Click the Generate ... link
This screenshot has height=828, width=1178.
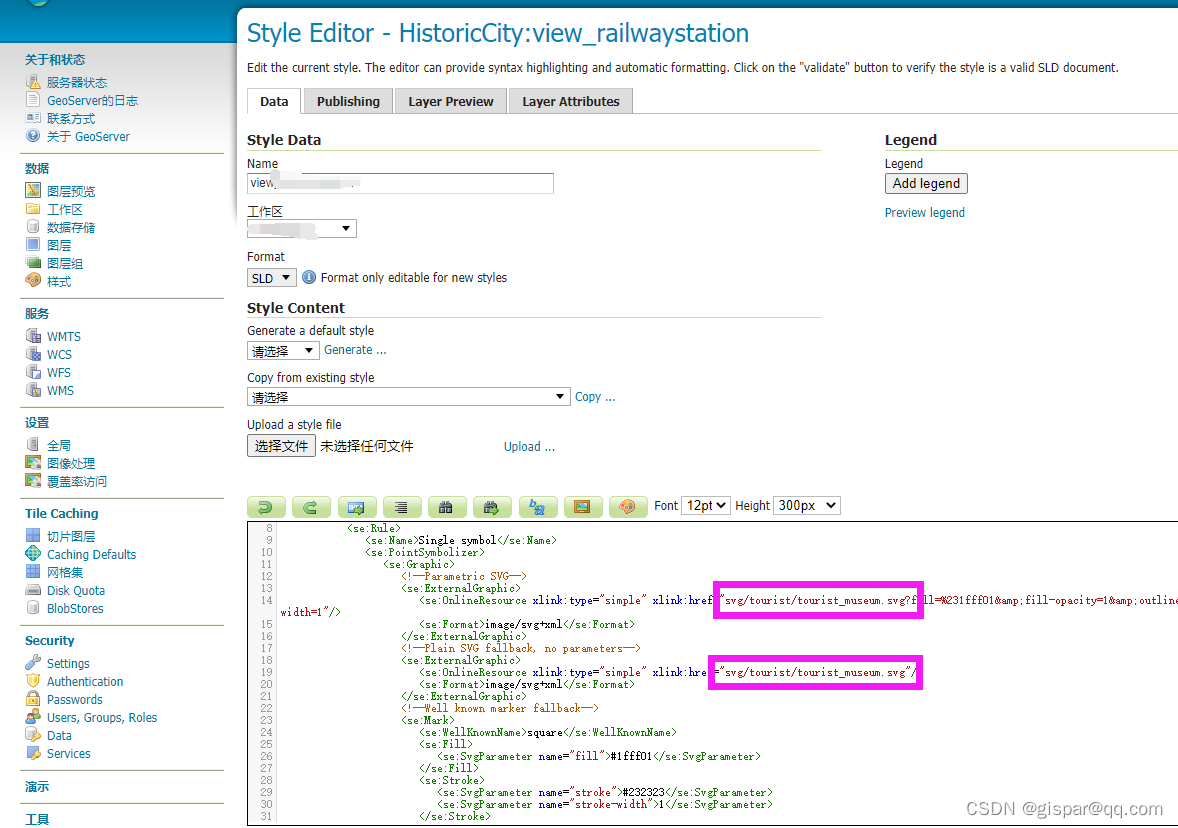click(355, 350)
